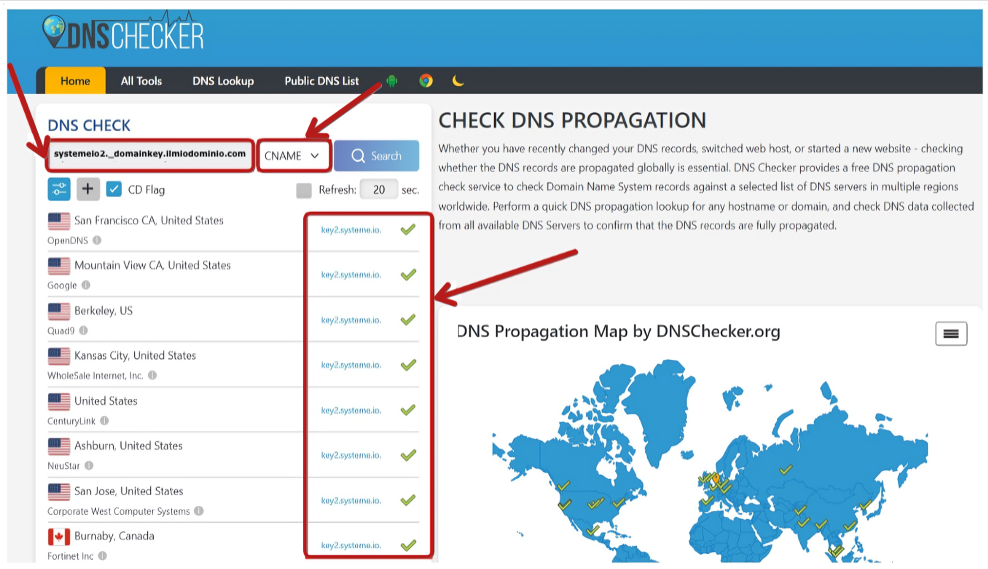Show info icon next to Quad9
The height and width of the screenshot is (569, 988).
pyautogui.click(x=83, y=330)
